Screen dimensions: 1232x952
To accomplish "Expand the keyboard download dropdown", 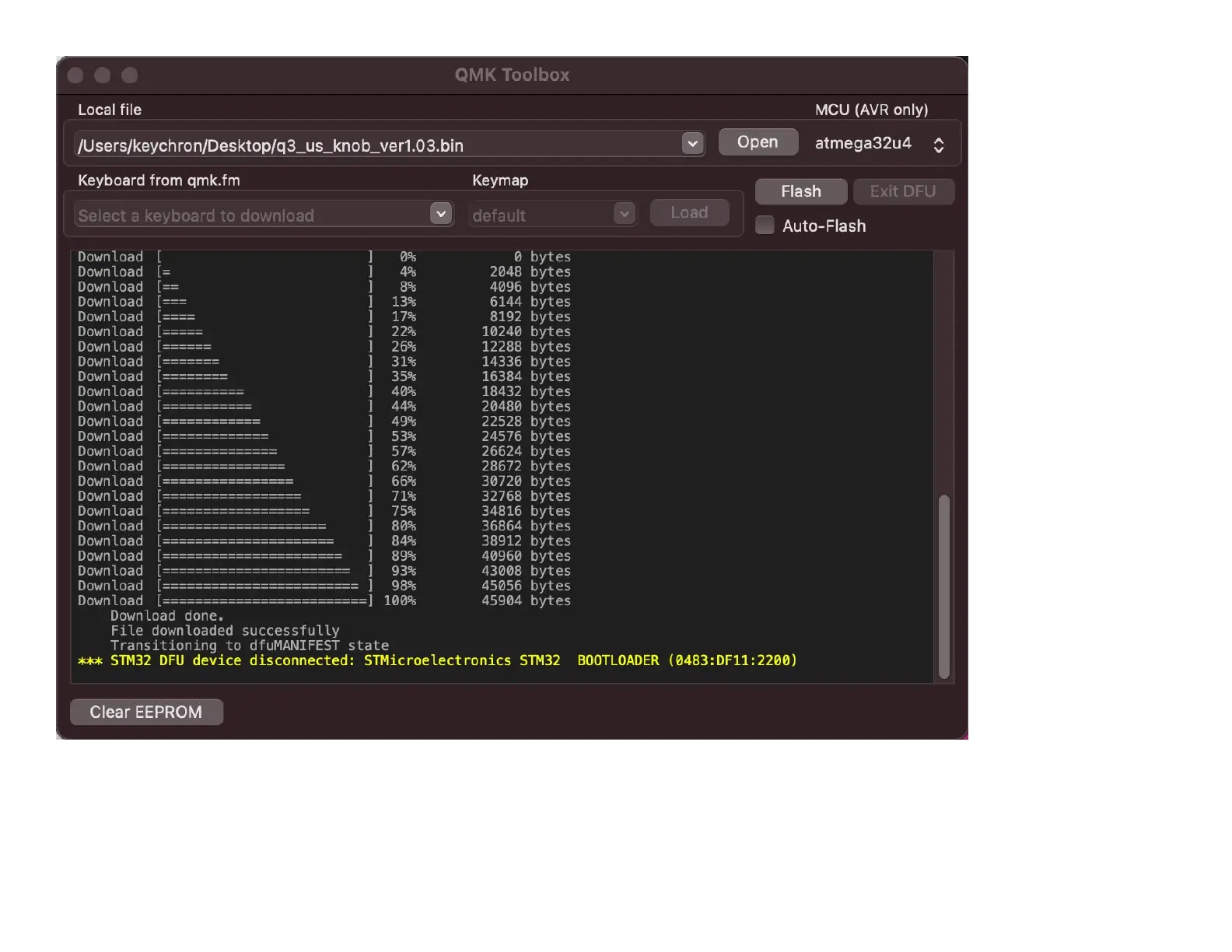I will [x=441, y=214].
